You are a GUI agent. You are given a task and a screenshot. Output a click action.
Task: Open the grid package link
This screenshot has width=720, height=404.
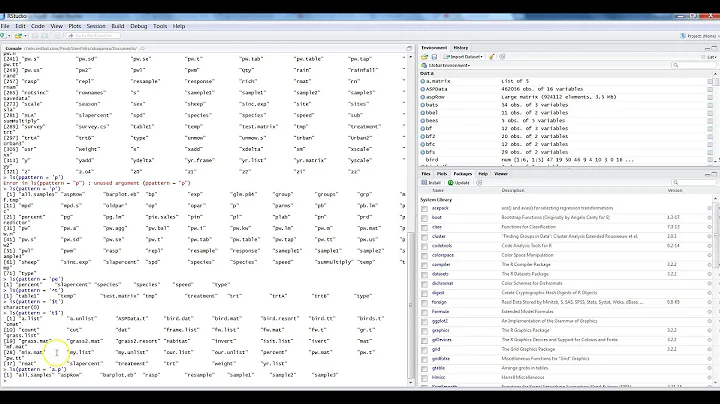[436, 349]
